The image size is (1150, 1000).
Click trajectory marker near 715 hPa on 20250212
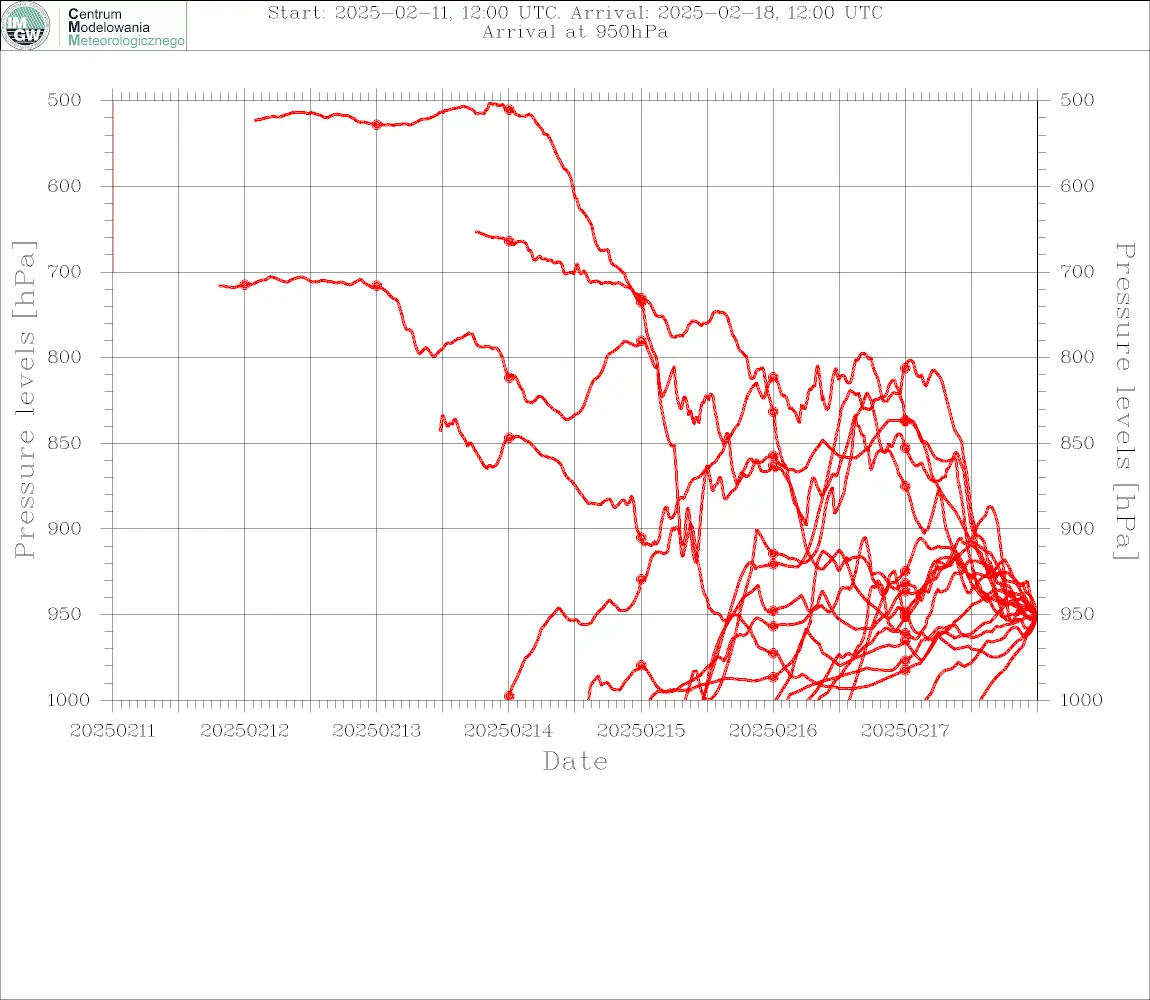pos(245,285)
